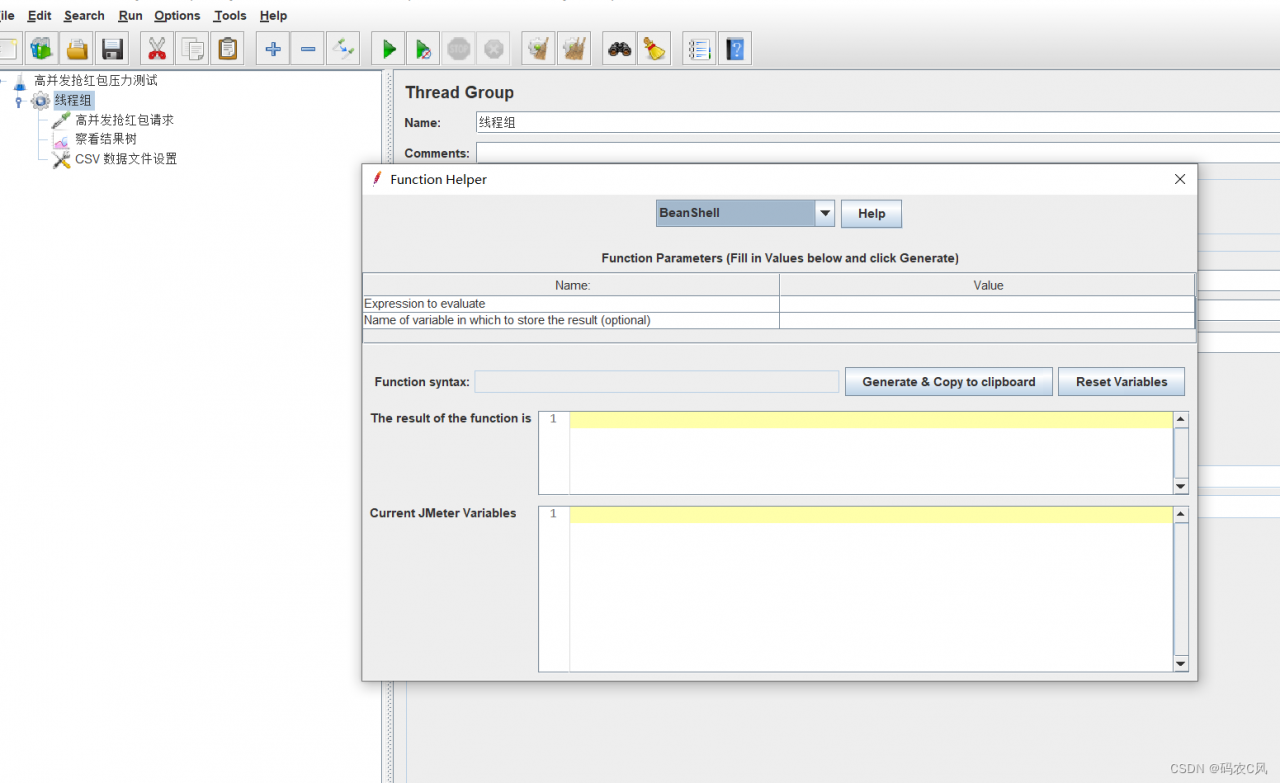Click the Cut scissors icon

(x=157, y=48)
